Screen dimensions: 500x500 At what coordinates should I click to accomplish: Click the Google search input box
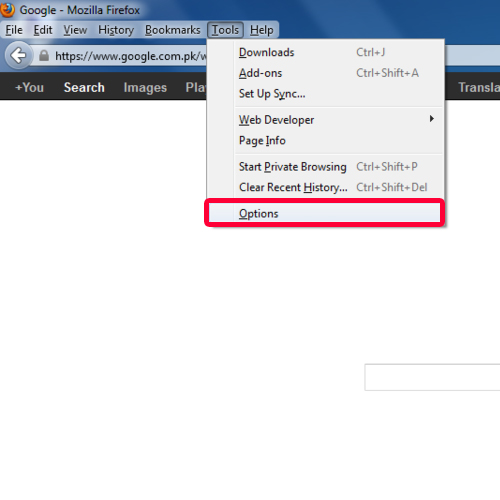pyautogui.click(x=432, y=377)
